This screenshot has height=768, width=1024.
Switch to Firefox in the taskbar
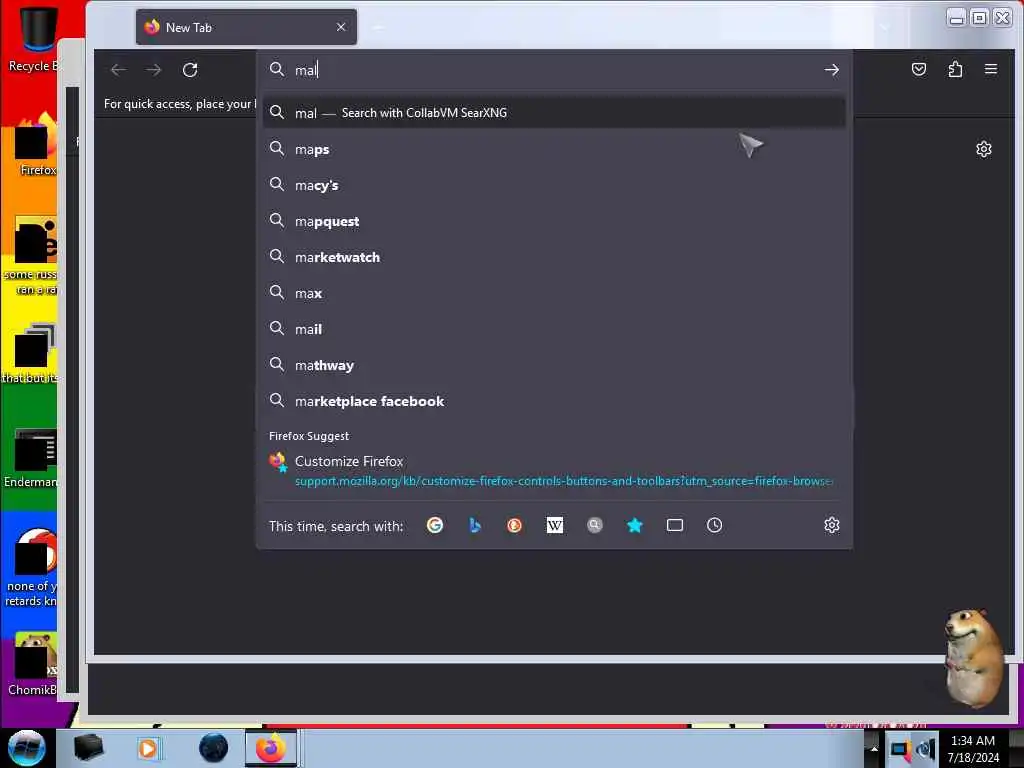[x=270, y=748]
